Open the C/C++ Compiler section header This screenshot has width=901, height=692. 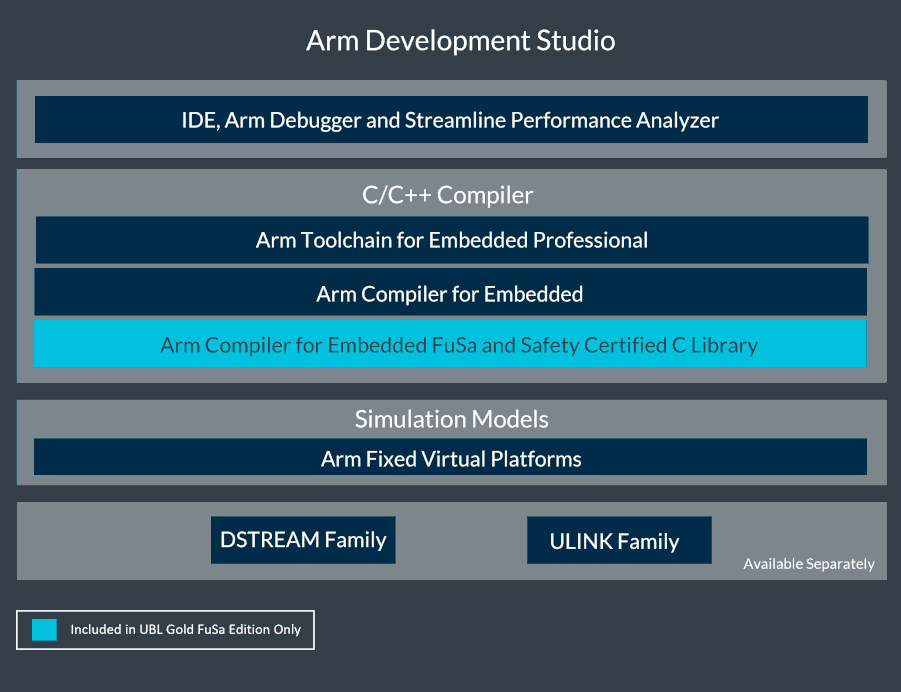click(x=451, y=195)
